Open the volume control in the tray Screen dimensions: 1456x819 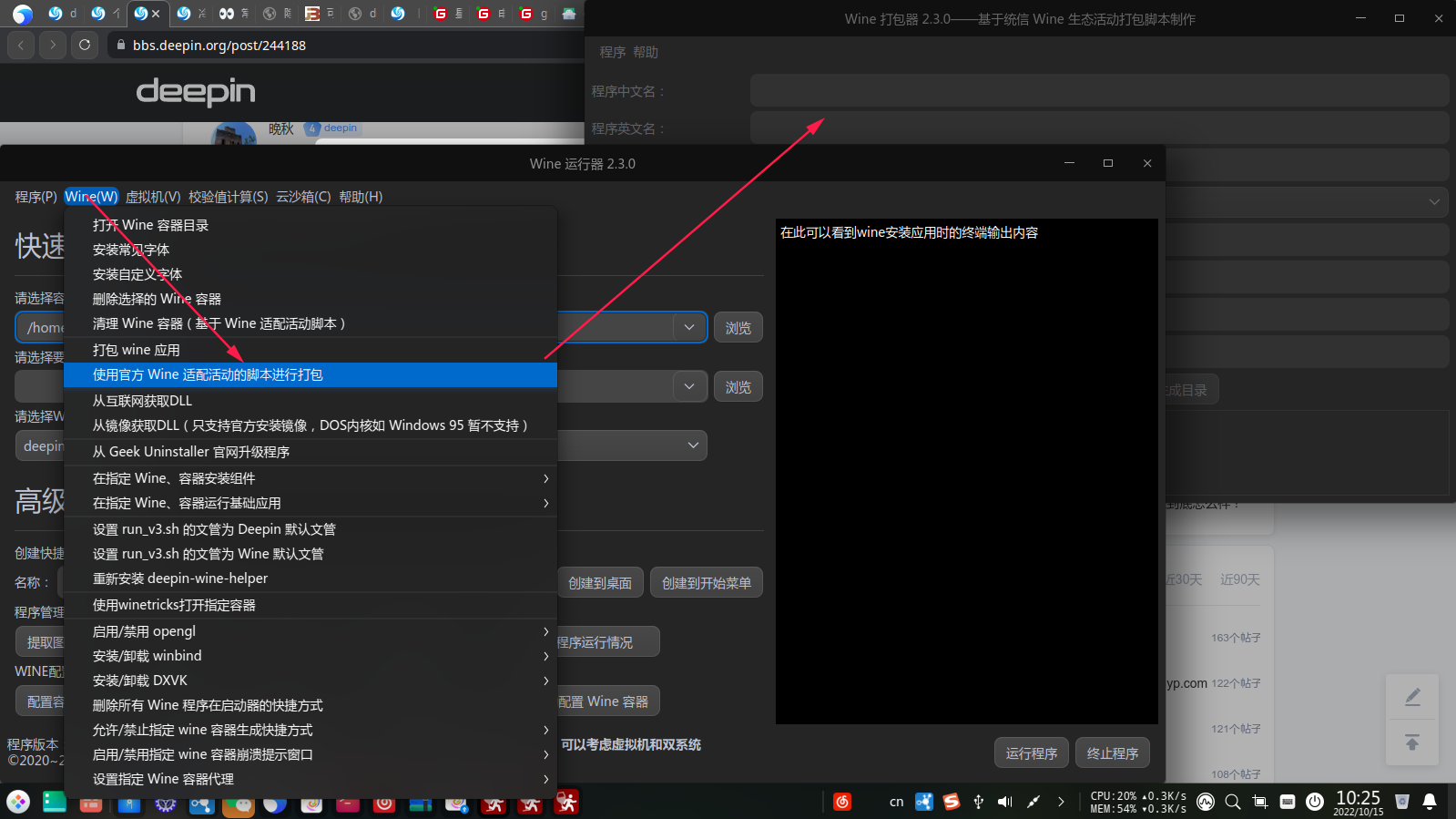coord(1005,802)
